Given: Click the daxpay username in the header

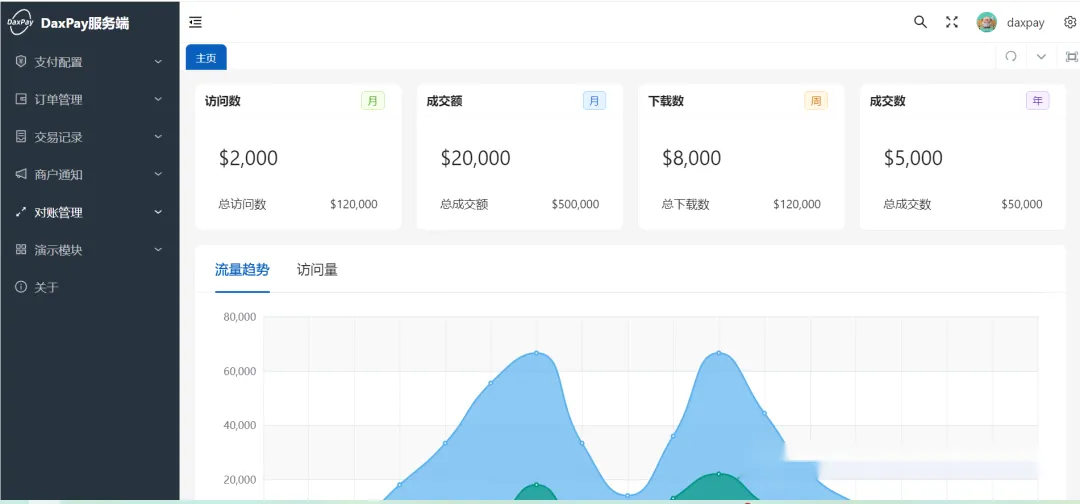Looking at the screenshot, I should [1026, 23].
